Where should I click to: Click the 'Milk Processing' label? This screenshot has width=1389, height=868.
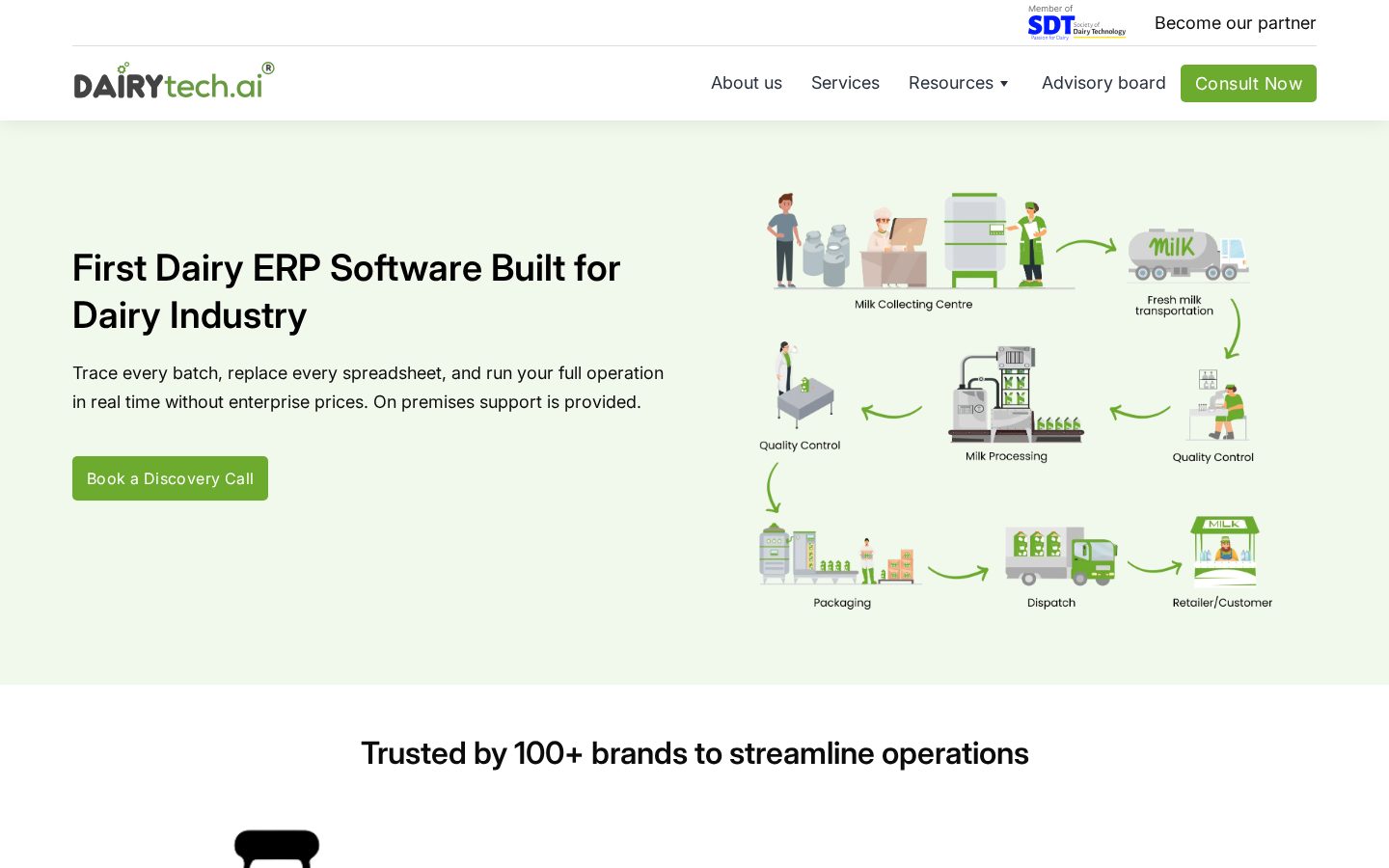click(x=1006, y=456)
